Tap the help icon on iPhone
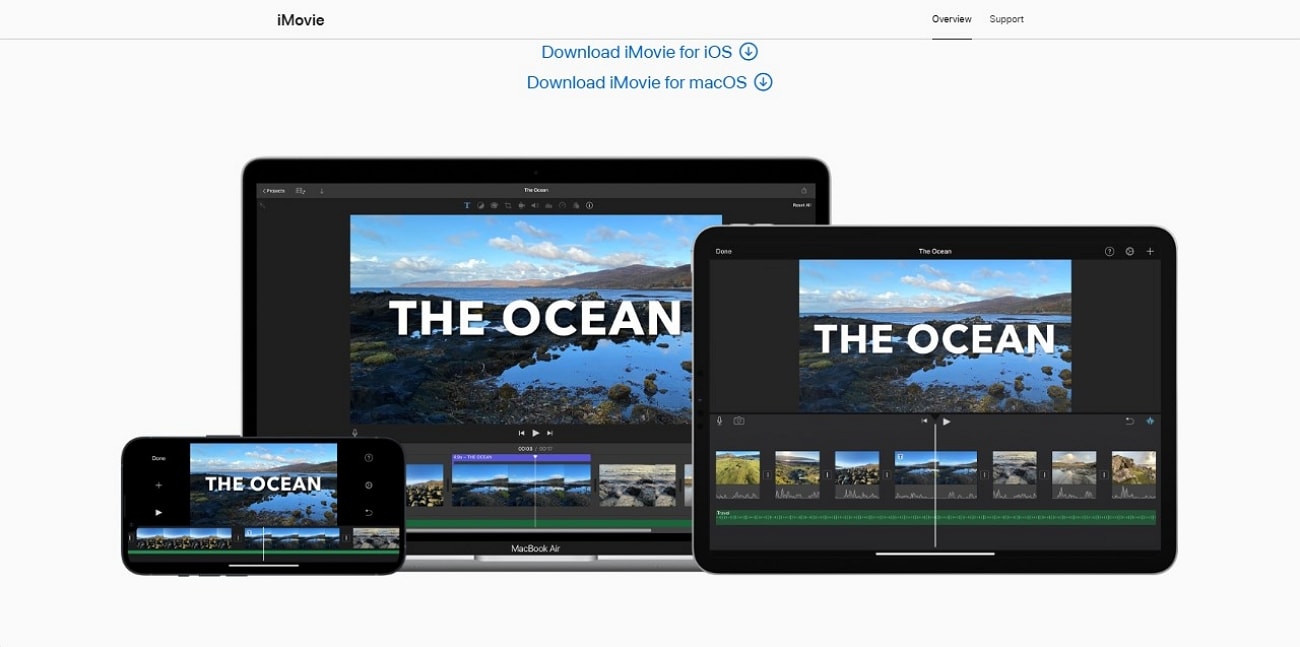1300x647 pixels. pyautogui.click(x=369, y=458)
